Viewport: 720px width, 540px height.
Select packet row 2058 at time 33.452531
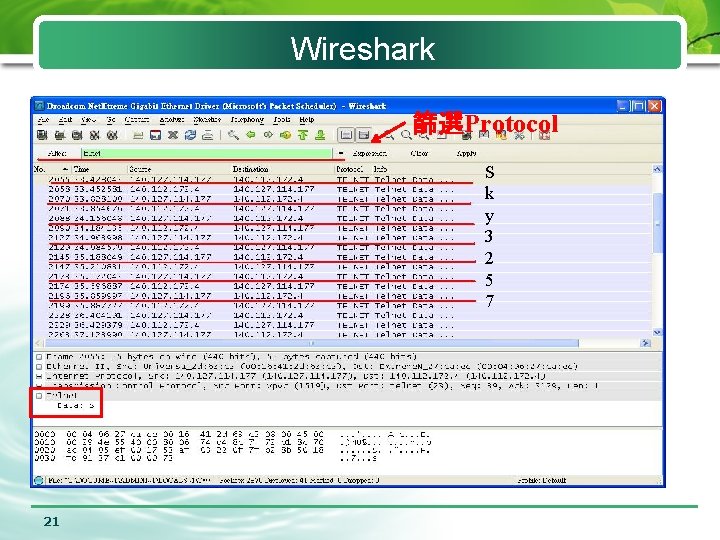coord(342,189)
